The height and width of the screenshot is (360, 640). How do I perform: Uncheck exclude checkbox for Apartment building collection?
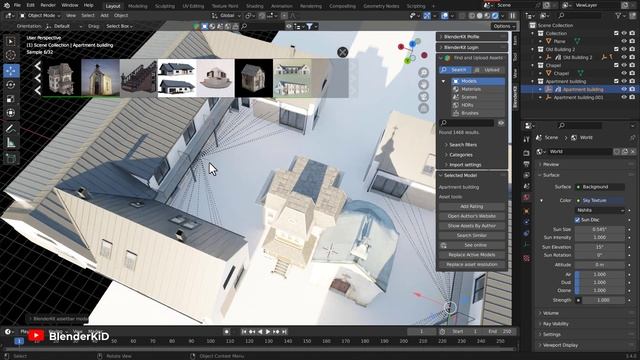(x=616, y=81)
